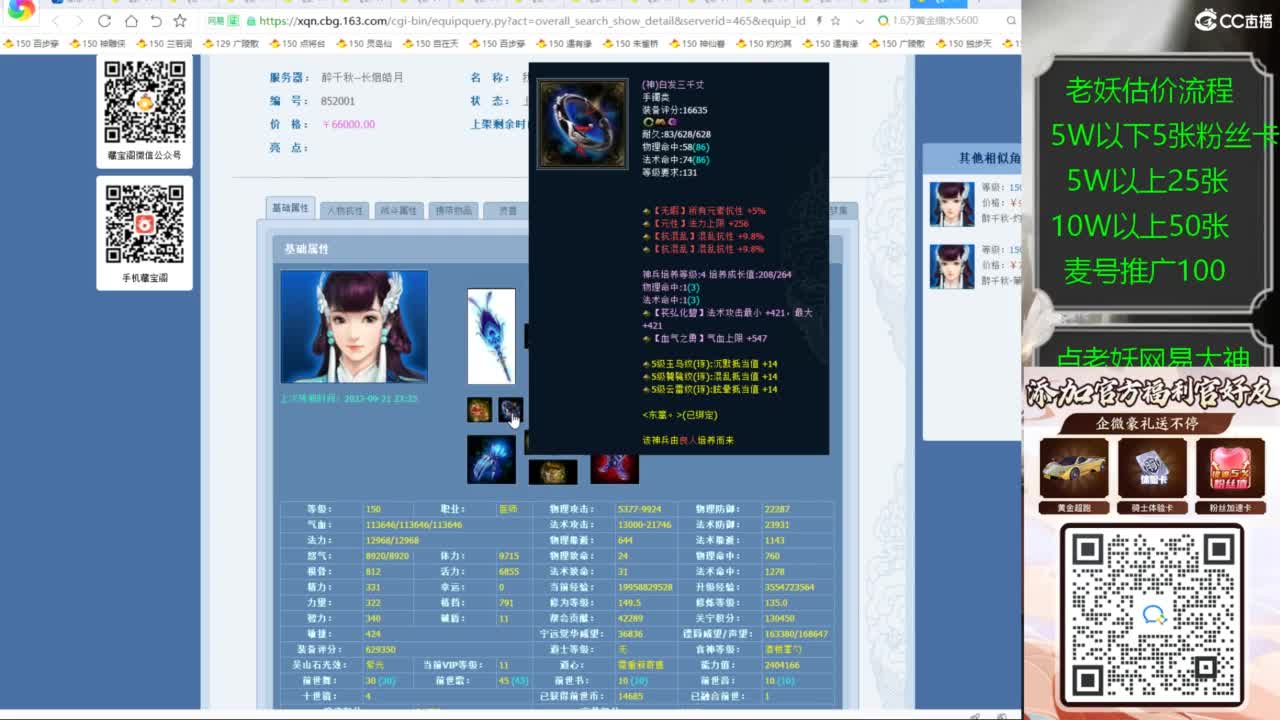1280x720 pixels.
Task: Click the server name 醉千秋-长烟皓月
Action: coord(362,77)
